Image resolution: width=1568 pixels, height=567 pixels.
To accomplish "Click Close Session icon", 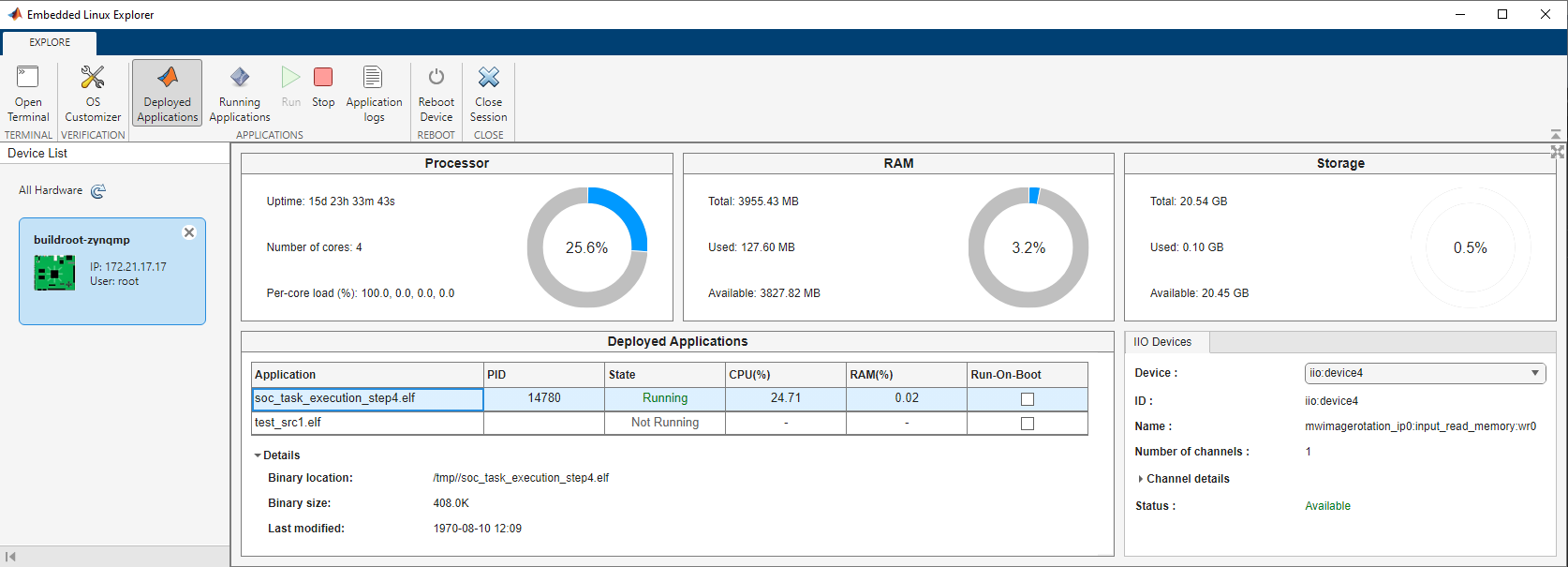I will (x=488, y=78).
